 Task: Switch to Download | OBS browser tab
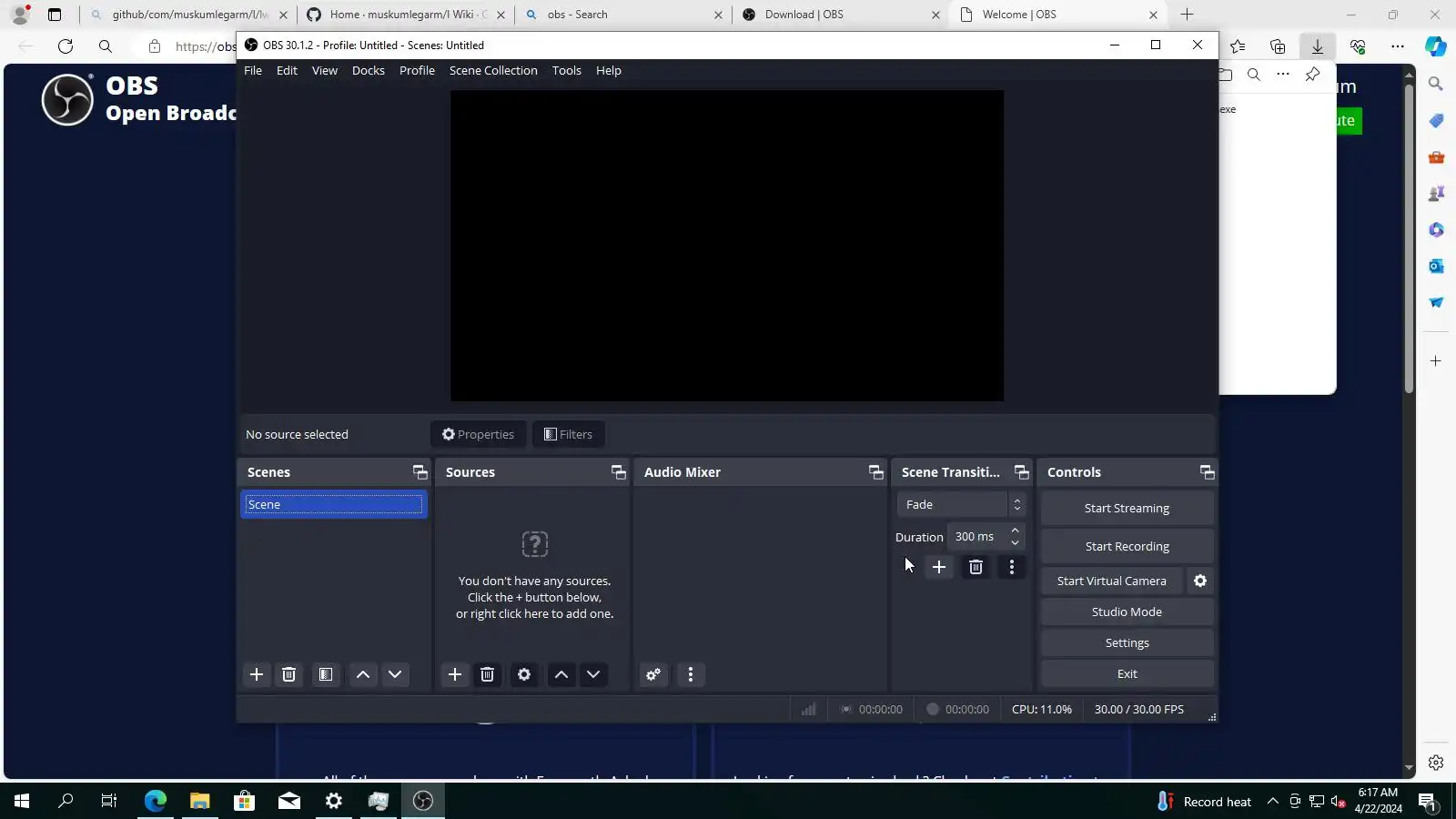coord(841,15)
